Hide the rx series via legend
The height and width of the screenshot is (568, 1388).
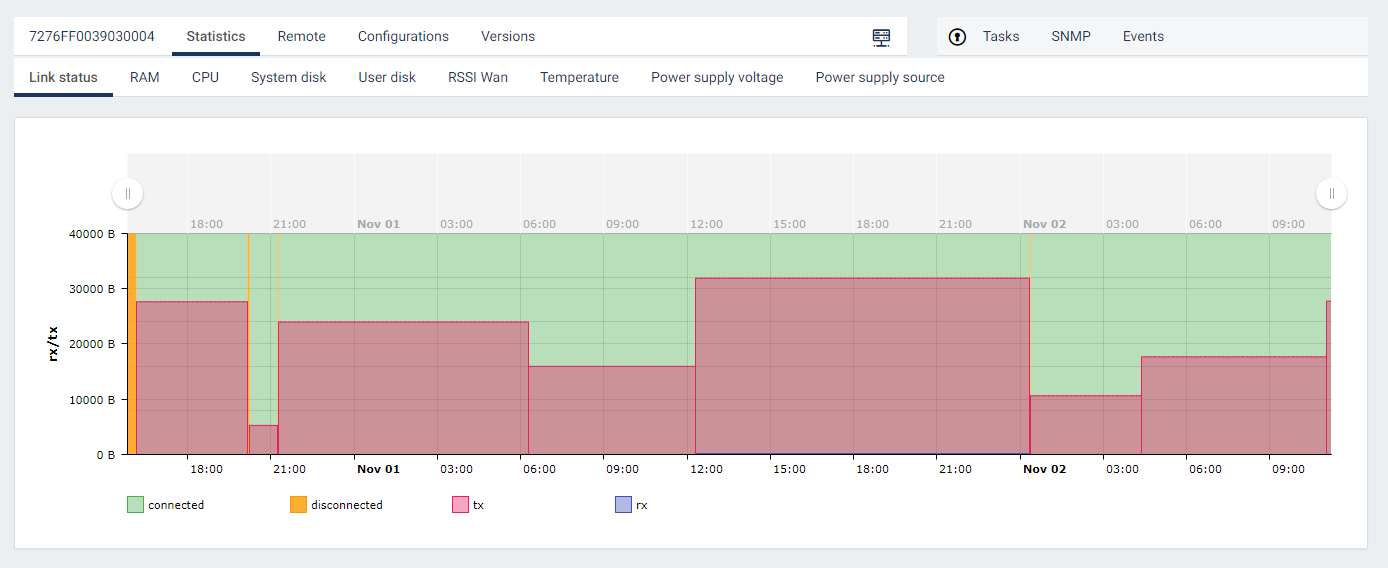click(623, 505)
